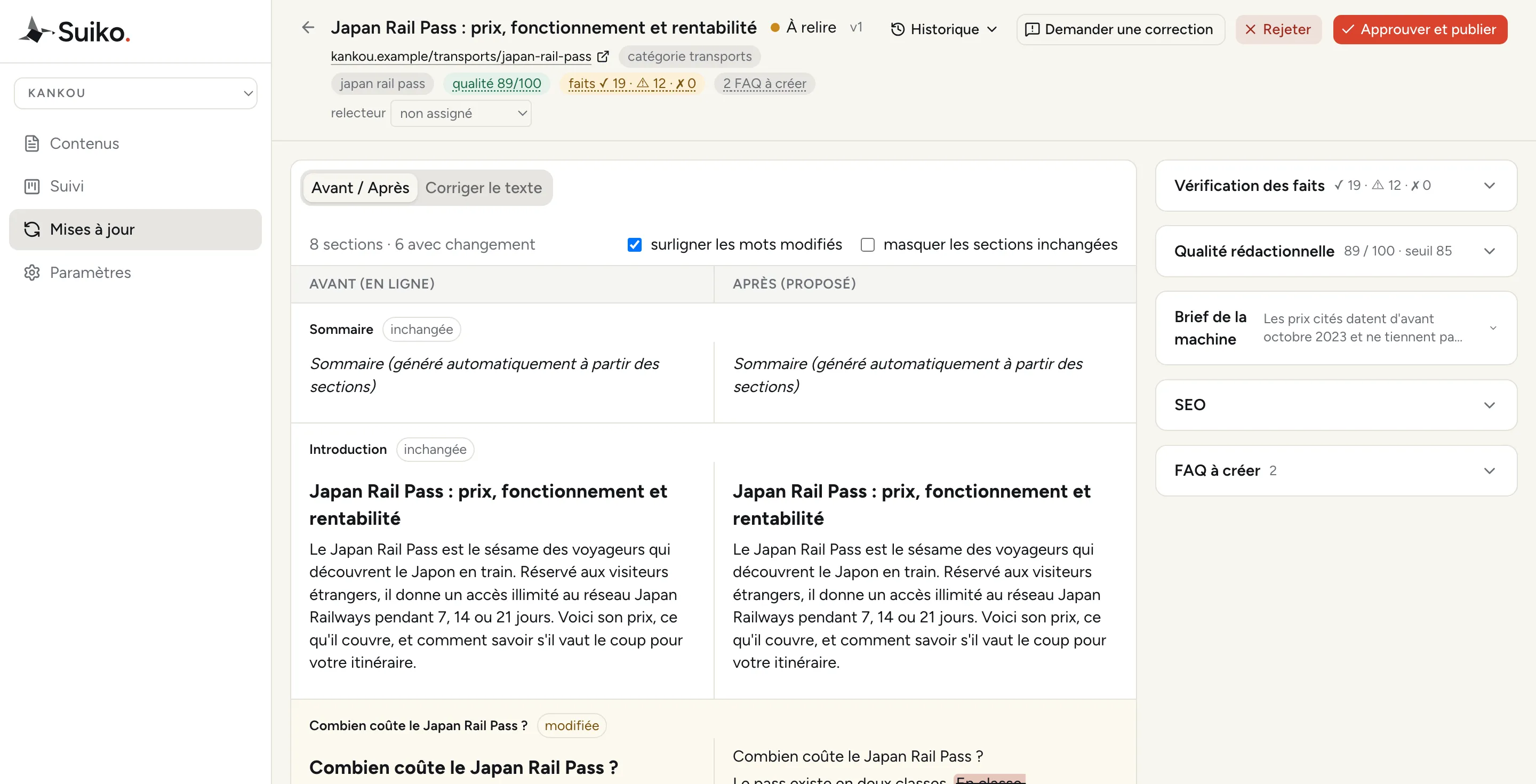The image size is (1536, 784).
Task: Expand Brief de la machine panel
Action: tap(1335, 328)
